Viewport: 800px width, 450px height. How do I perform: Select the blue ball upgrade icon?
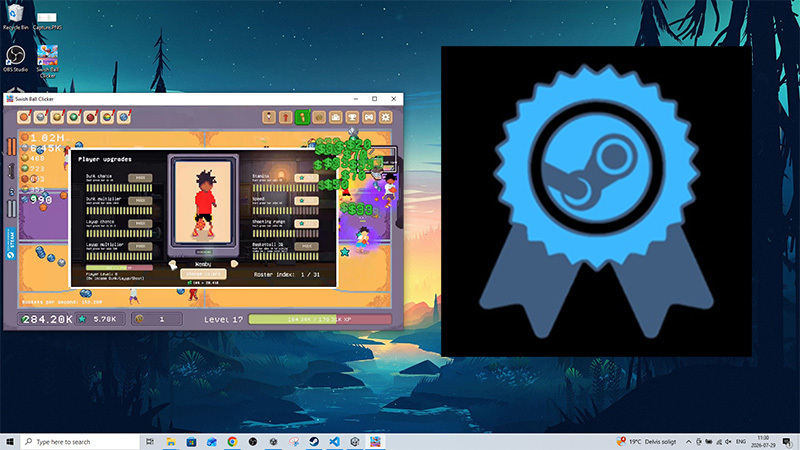124,117
